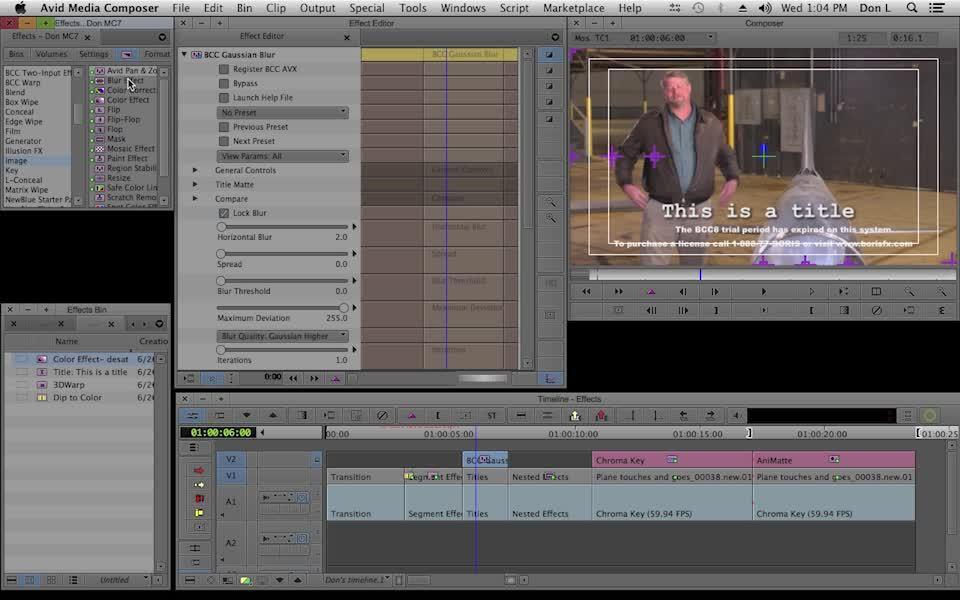Click Add Keyframe in Composer controls

coord(651,292)
